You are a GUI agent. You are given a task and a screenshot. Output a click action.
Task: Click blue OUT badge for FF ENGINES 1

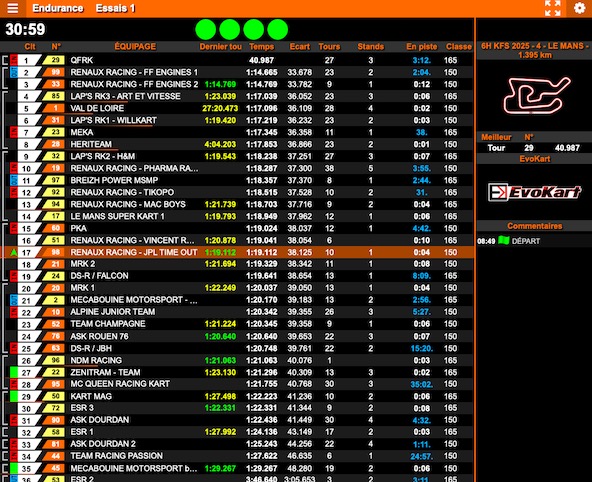[14, 72]
